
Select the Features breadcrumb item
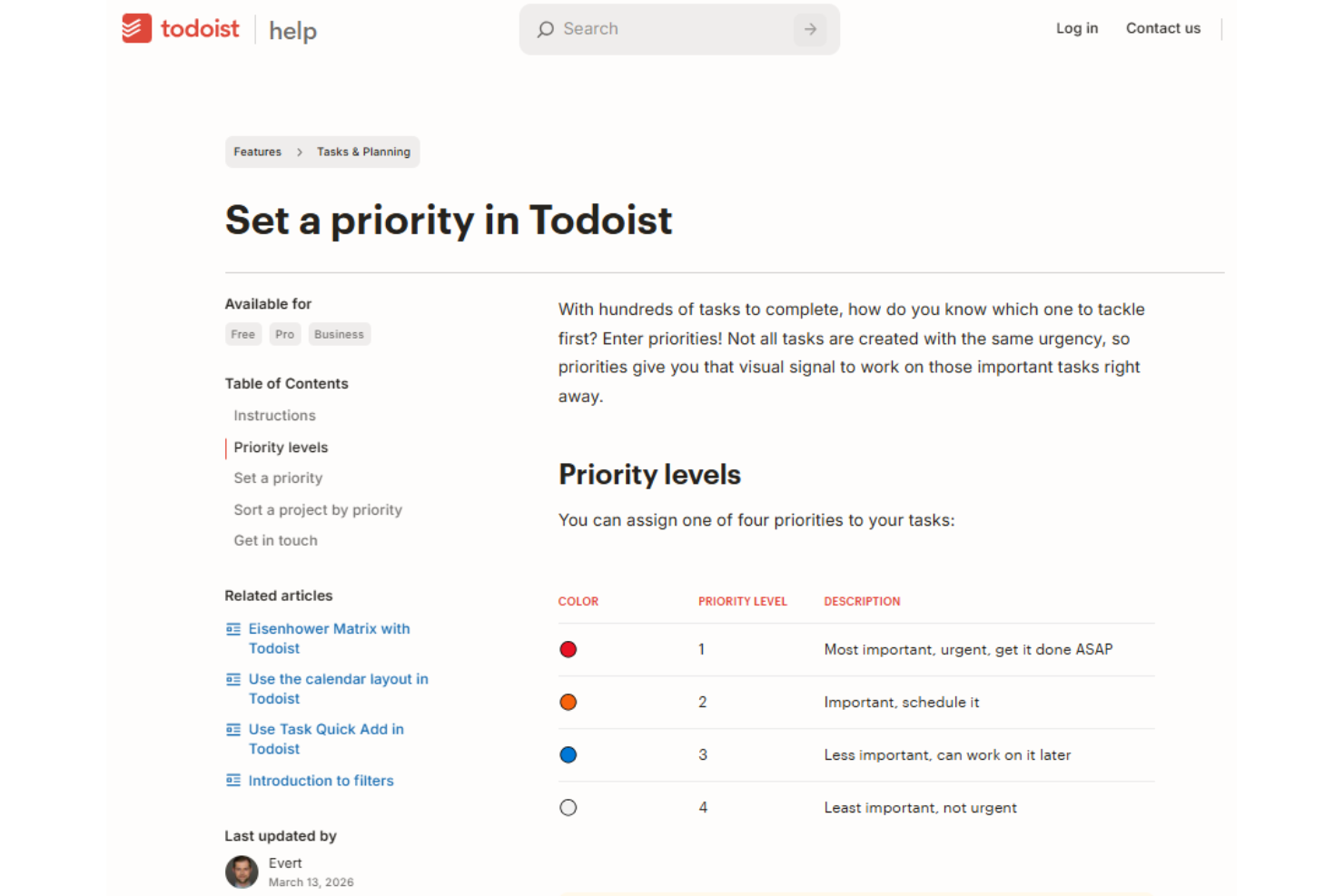[x=257, y=152]
